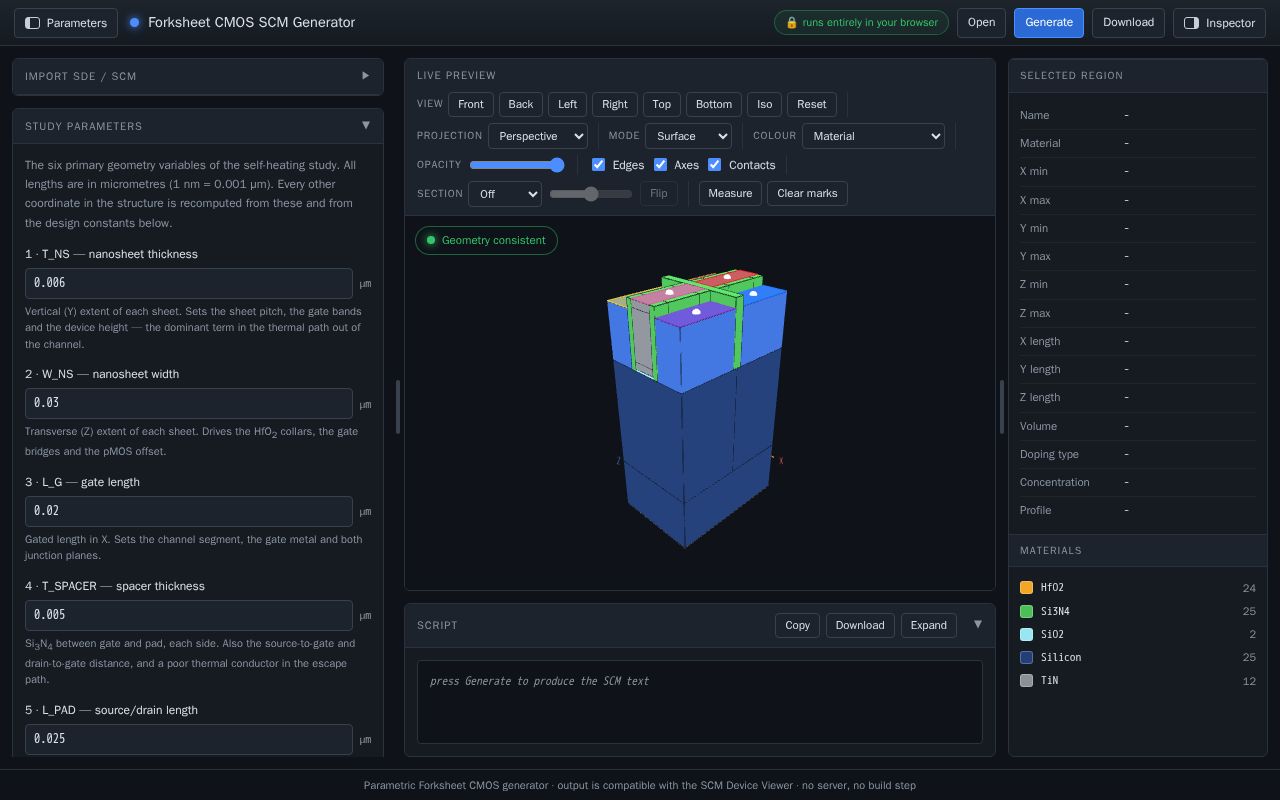1280x800 pixels.
Task: Adjust the Opacity slider
Action: pos(517,165)
